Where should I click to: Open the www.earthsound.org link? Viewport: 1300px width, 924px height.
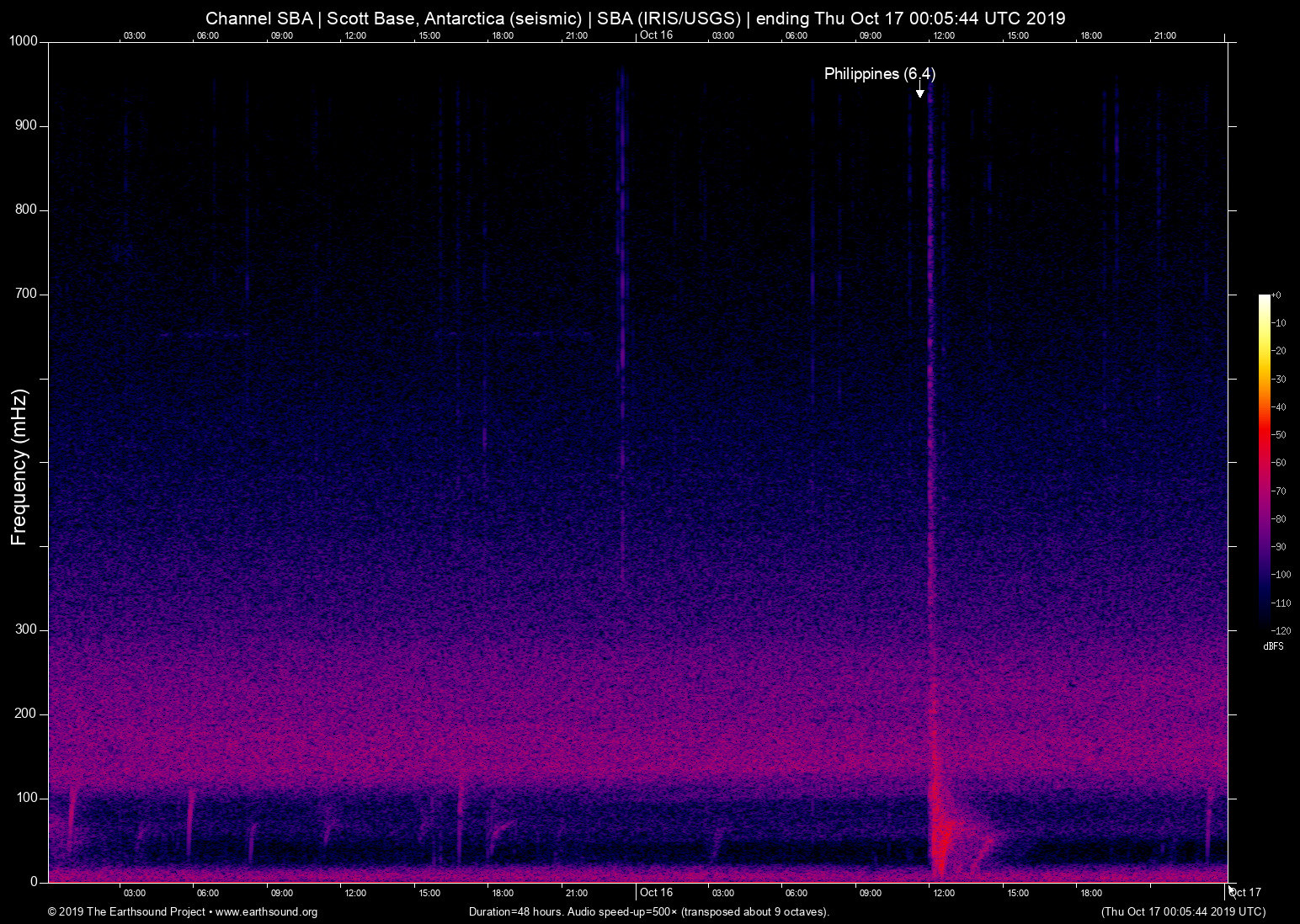click(x=266, y=912)
